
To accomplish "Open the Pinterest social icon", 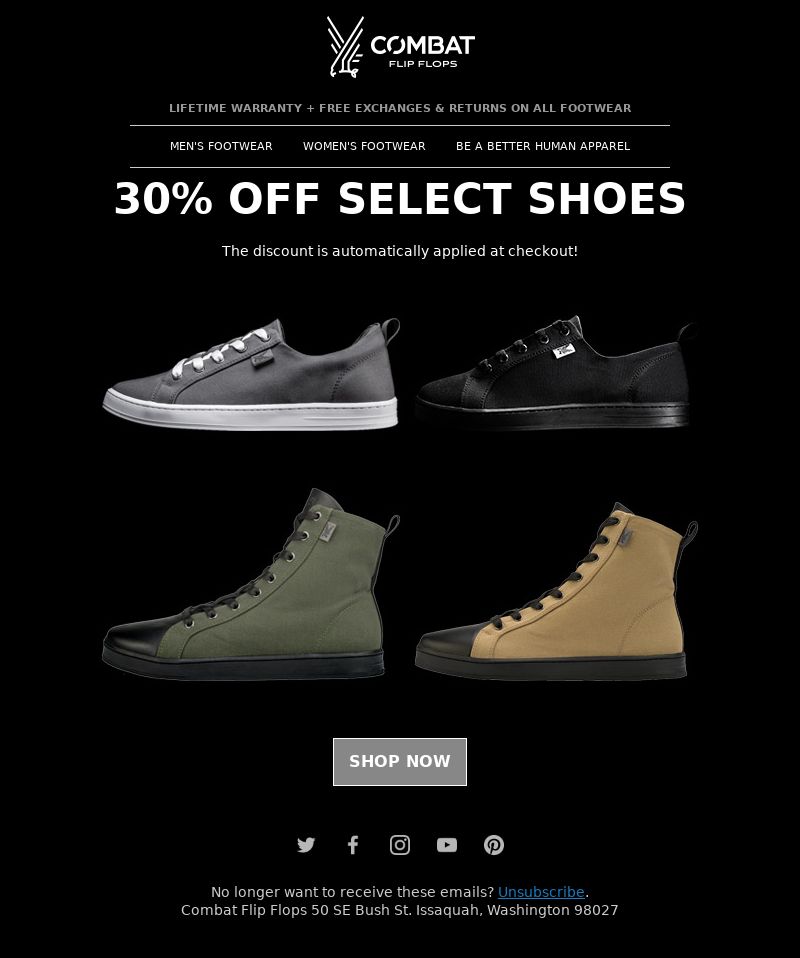I will coord(494,844).
